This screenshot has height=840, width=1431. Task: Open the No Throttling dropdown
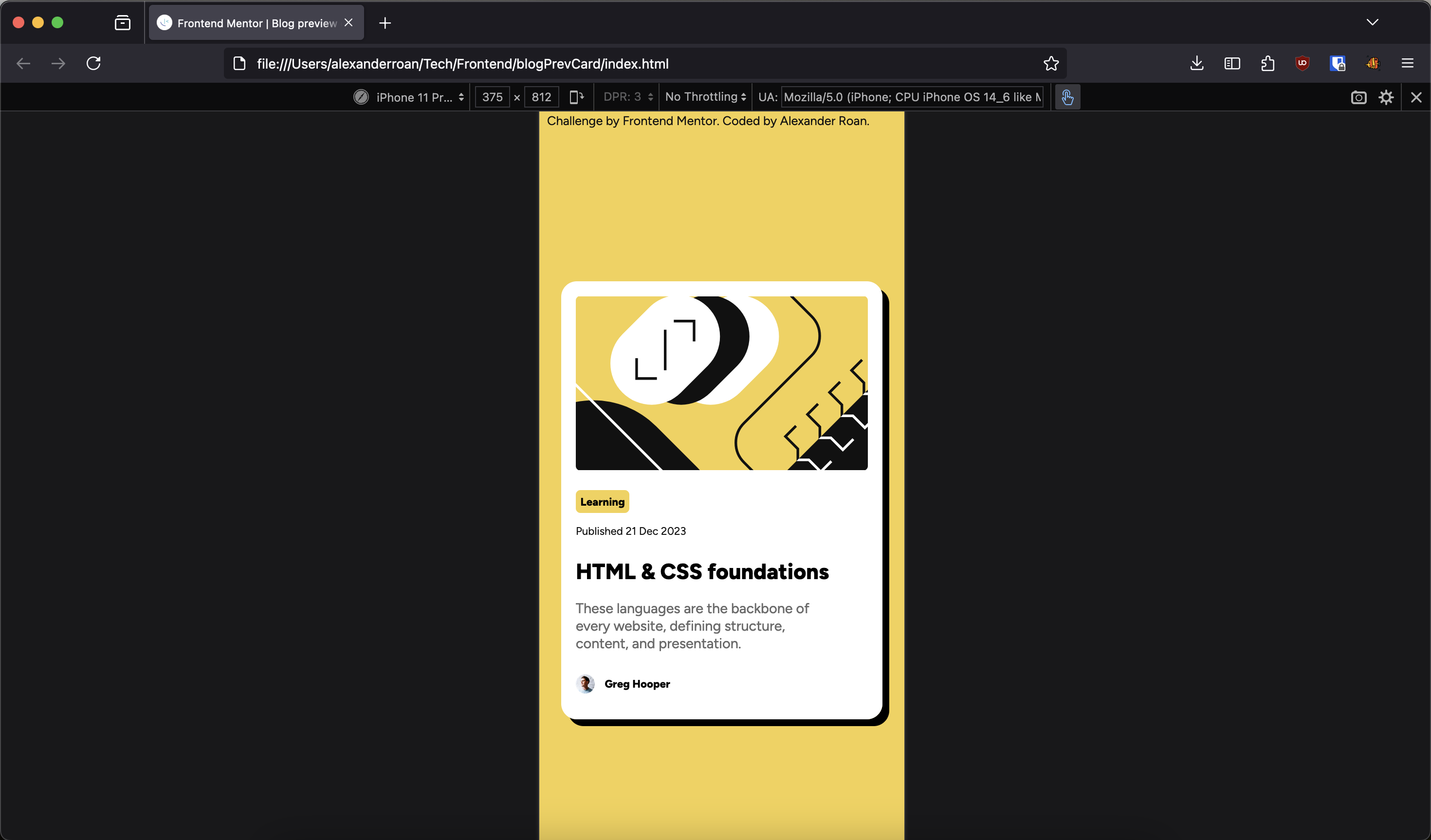click(704, 96)
